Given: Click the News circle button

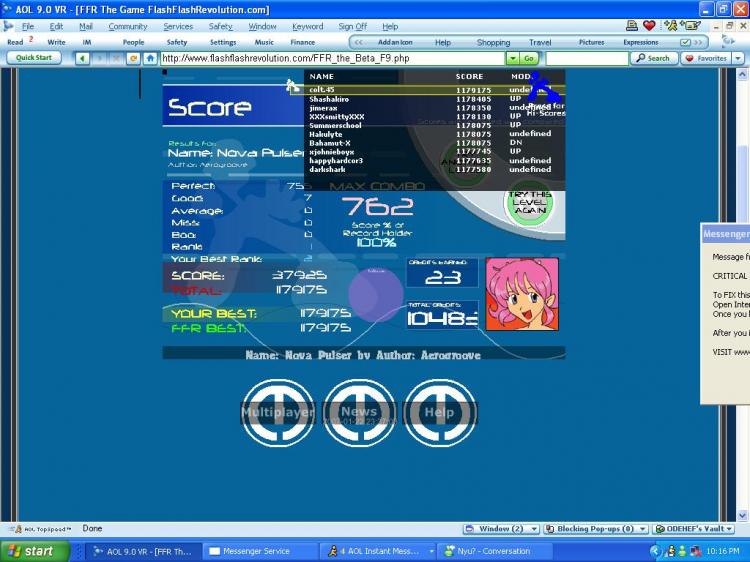Looking at the screenshot, I should click(359, 413).
